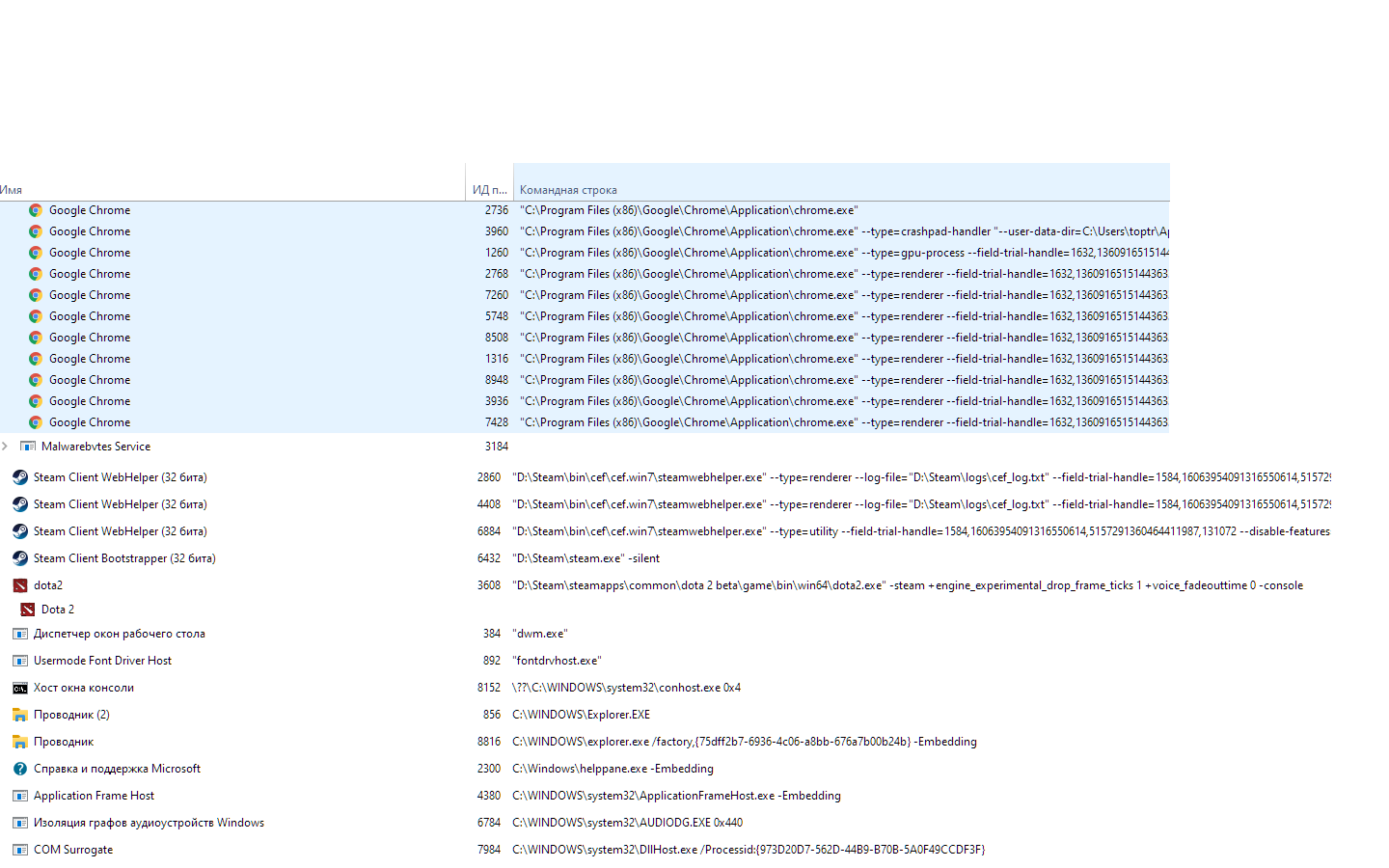Click Chrome icon in row with PID 7428
The height and width of the screenshot is (868, 1389).
pyautogui.click(x=36, y=422)
